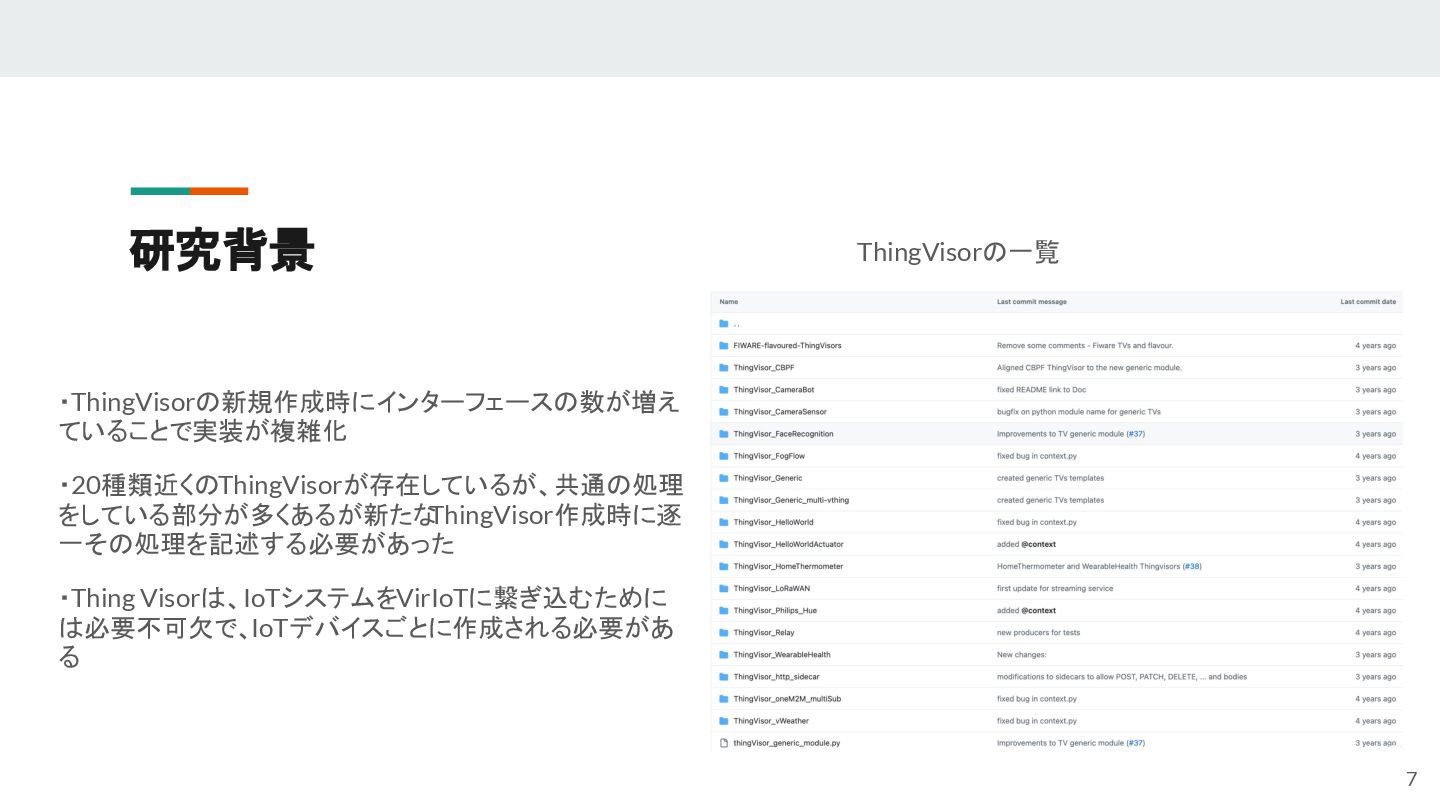Open the ThingVisor_FogFlow folder name
The width and height of the screenshot is (1440, 810).
pos(769,455)
